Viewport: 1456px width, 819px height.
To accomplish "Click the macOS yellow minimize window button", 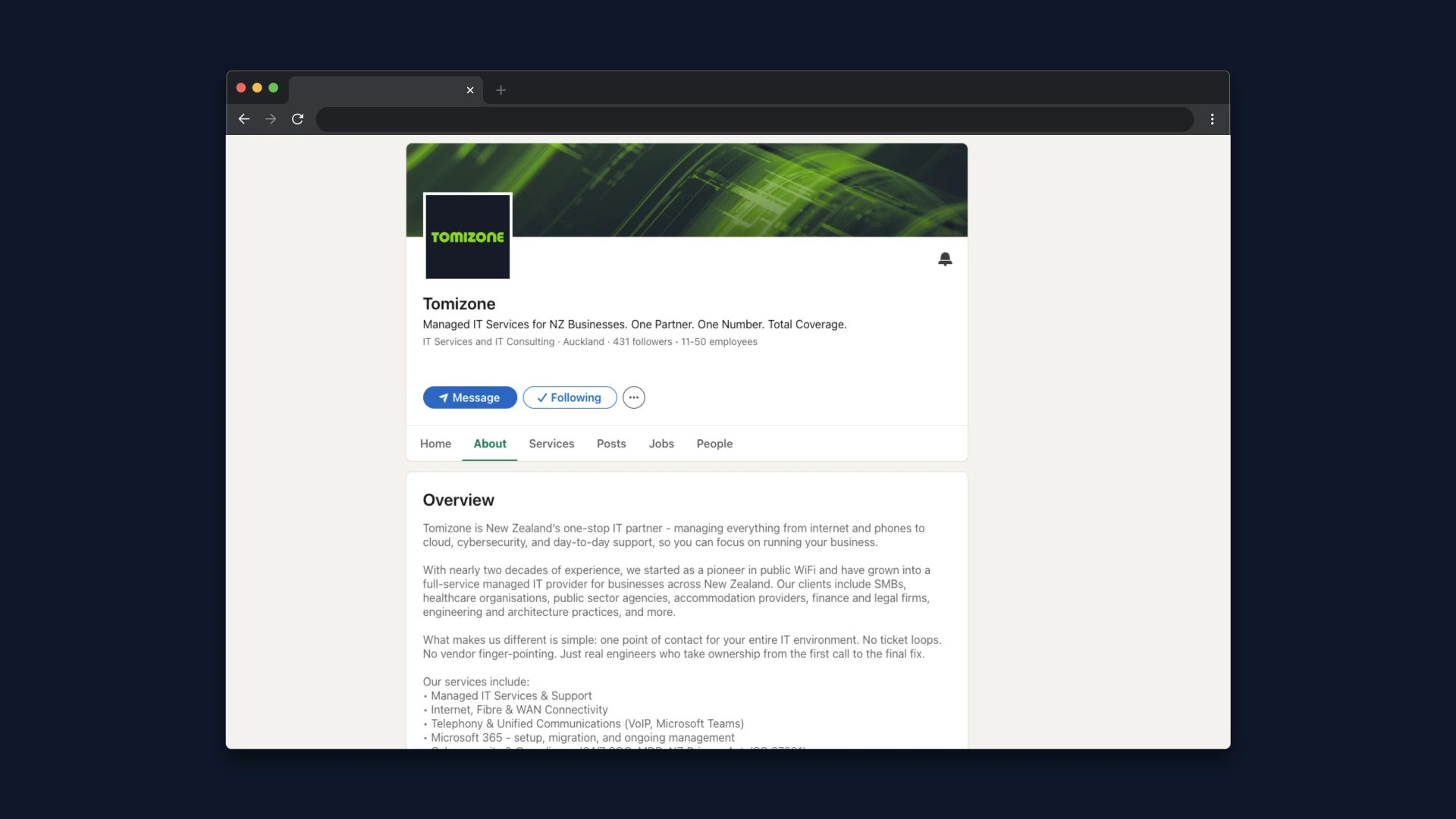I will pyautogui.click(x=257, y=88).
